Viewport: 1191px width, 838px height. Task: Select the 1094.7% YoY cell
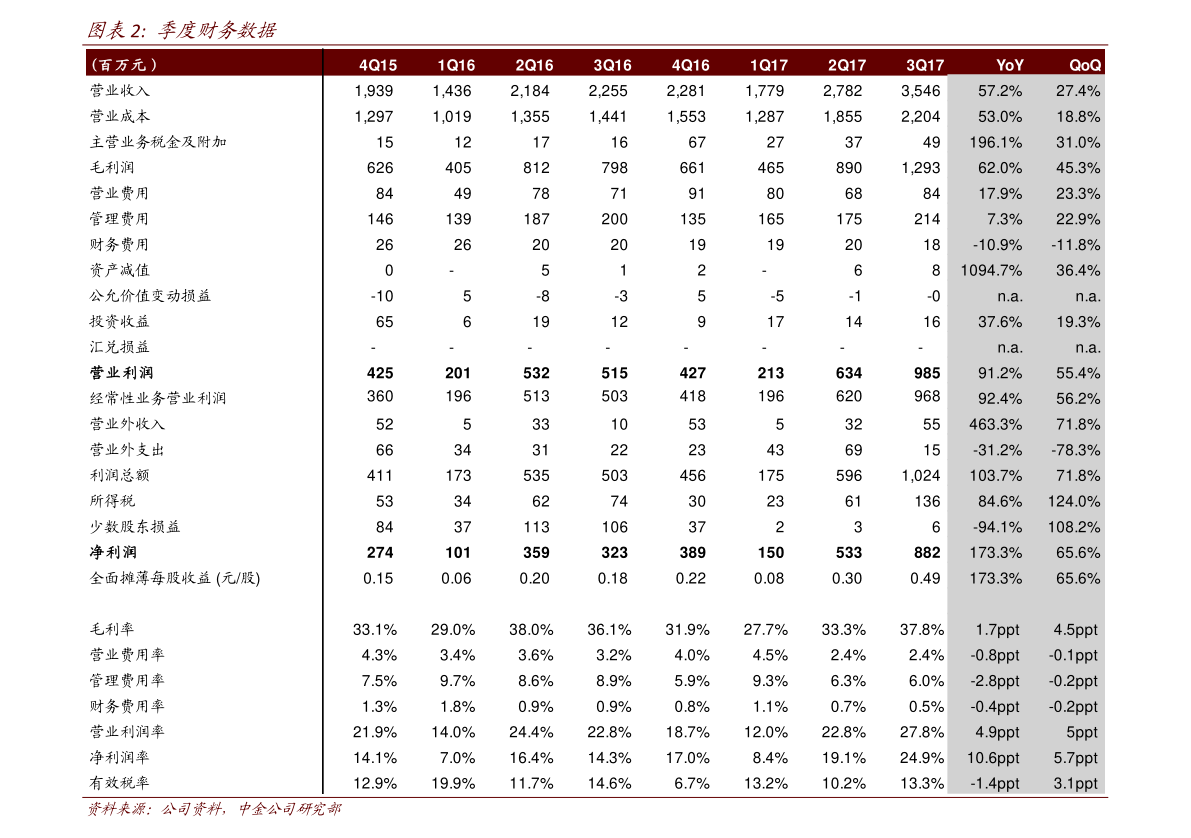click(991, 271)
